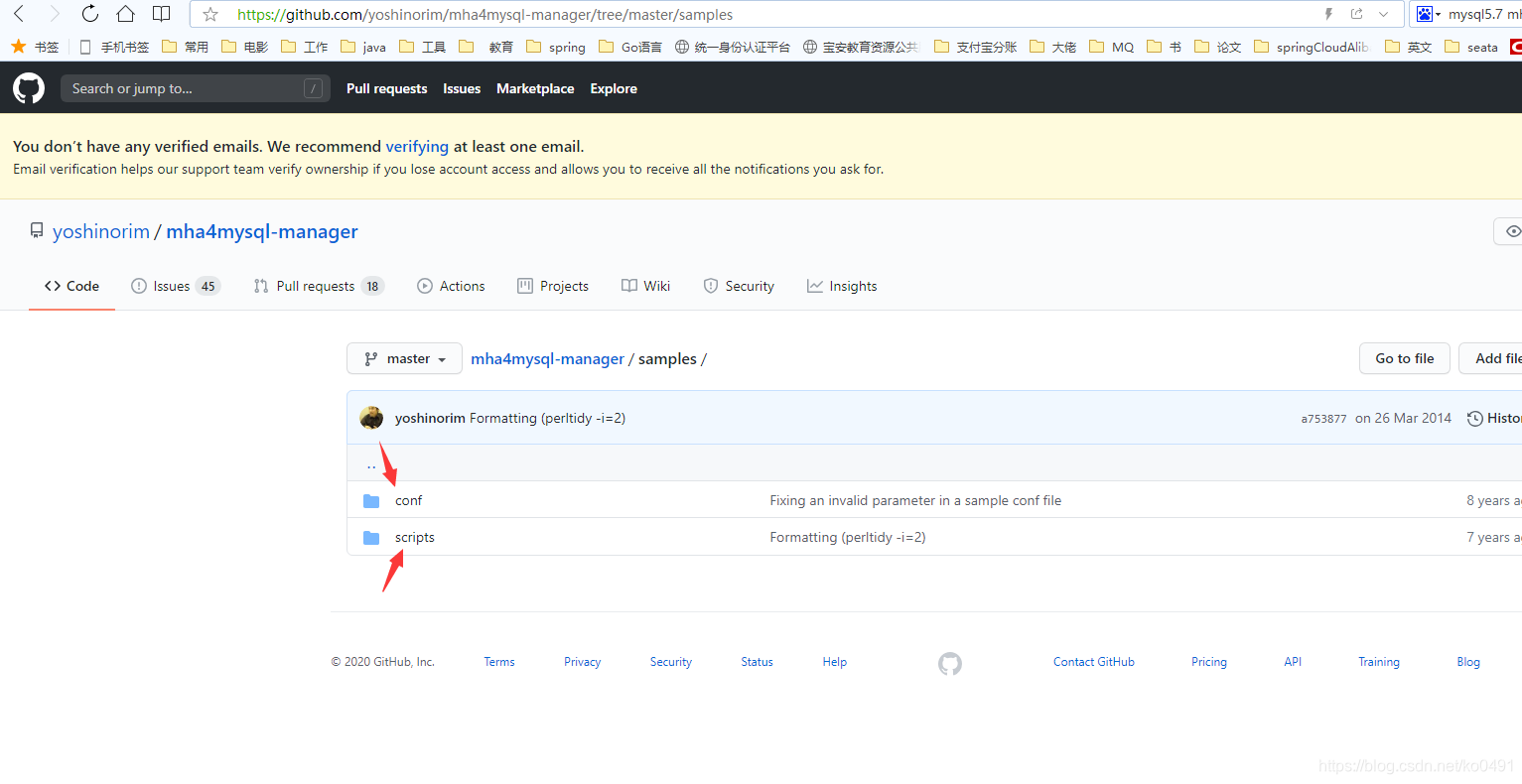Image resolution: width=1522 pixels, height=784 pixels.
Task: Open Issues in top navigation
Action: pyautogui.click(x=462, y=88)
